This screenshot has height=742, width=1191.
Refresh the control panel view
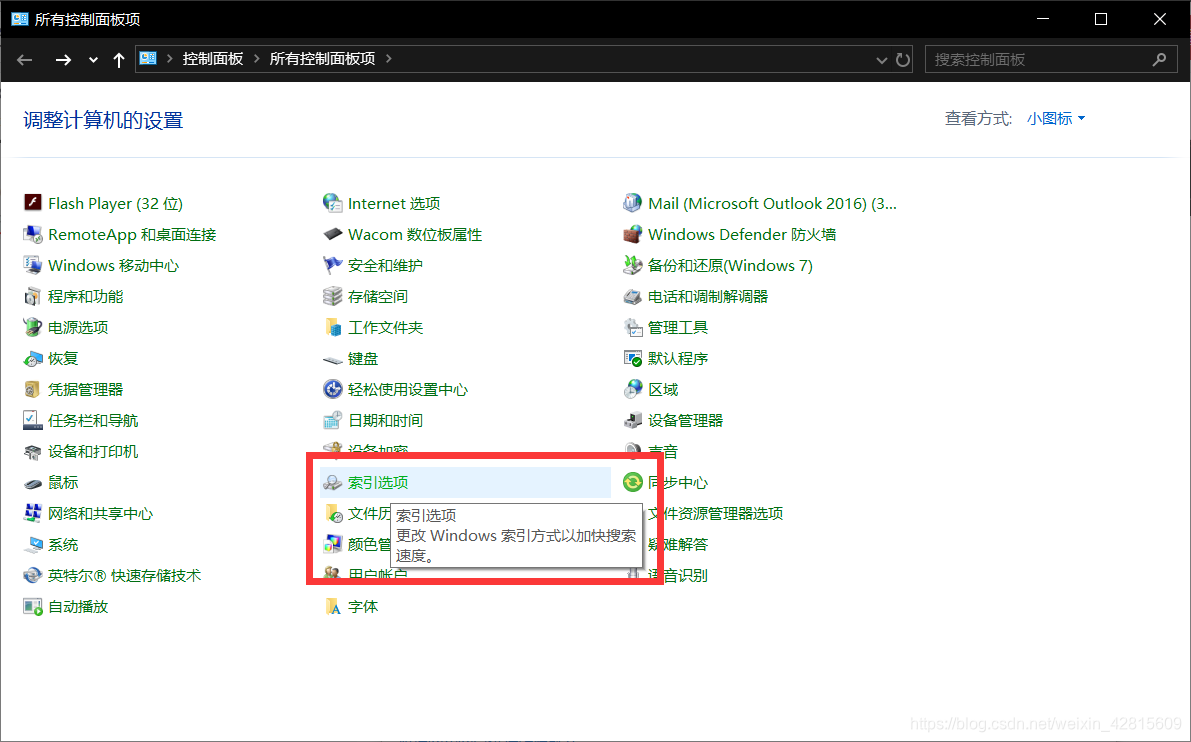902,59
